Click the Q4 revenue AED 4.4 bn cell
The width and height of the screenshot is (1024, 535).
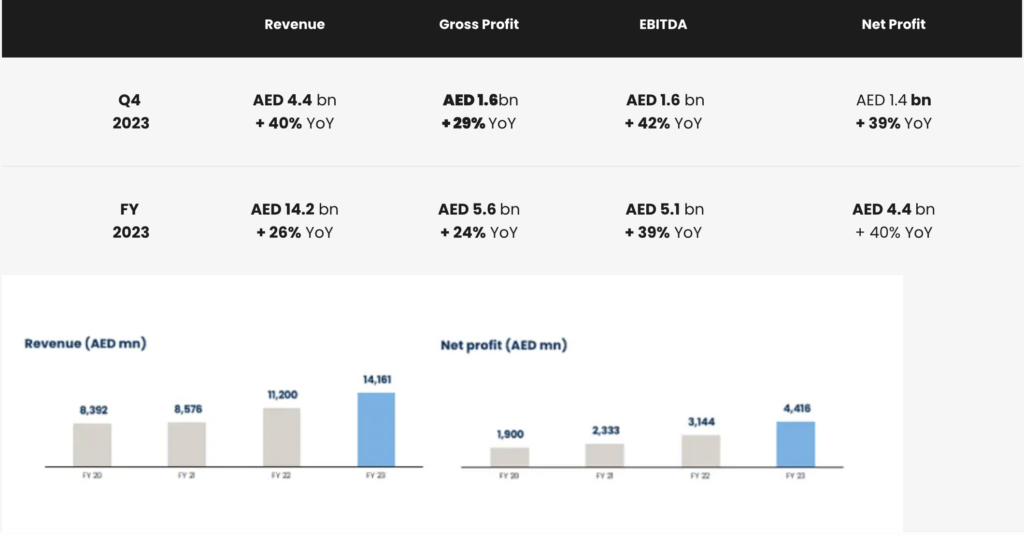(294, 100)
